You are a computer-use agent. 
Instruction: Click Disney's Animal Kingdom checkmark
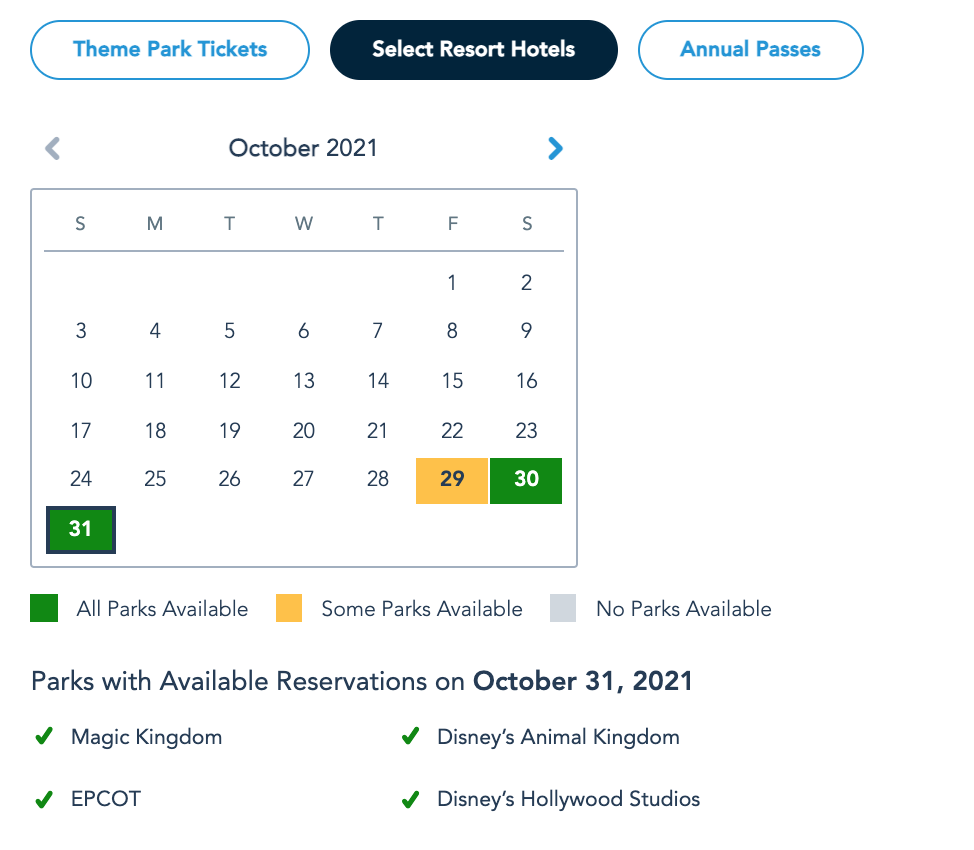point(409,737)
